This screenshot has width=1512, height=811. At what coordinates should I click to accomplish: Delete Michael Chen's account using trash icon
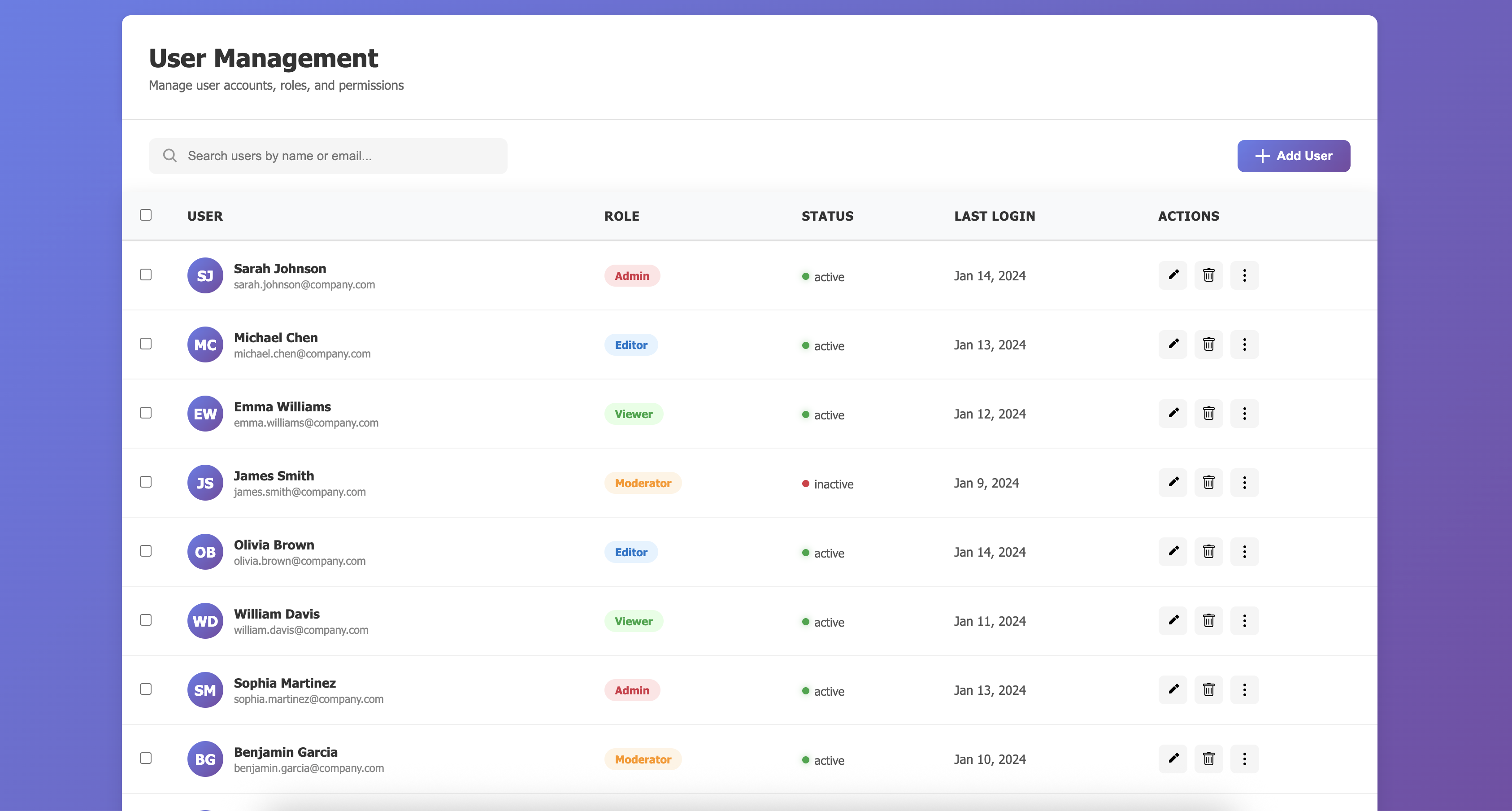(1208, 344)
